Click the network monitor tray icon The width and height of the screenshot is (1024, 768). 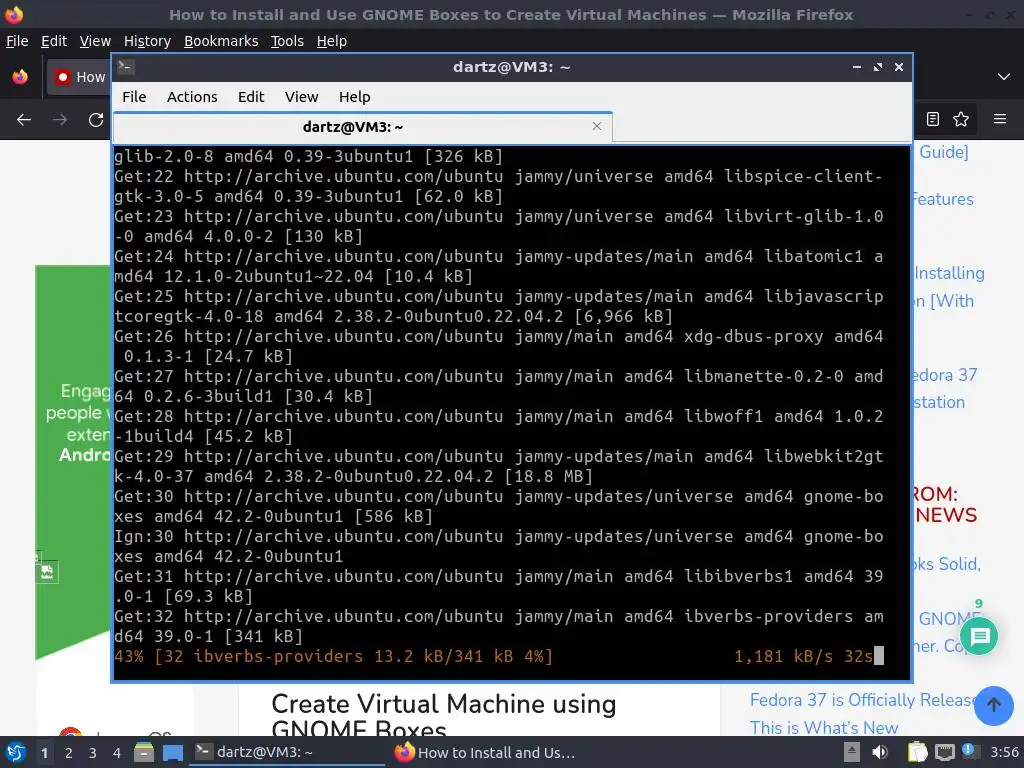[x=944, y=752]
